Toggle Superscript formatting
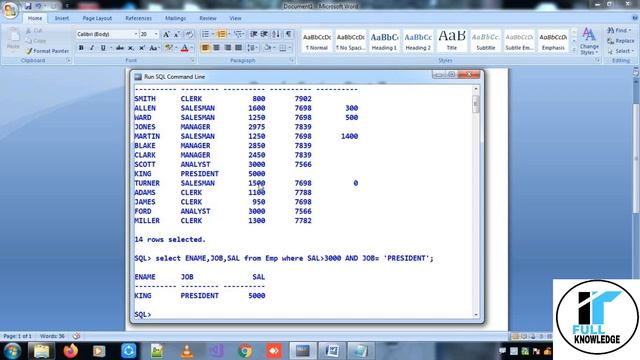The width and height of the screenshot is (640, 360). (142, 48)
